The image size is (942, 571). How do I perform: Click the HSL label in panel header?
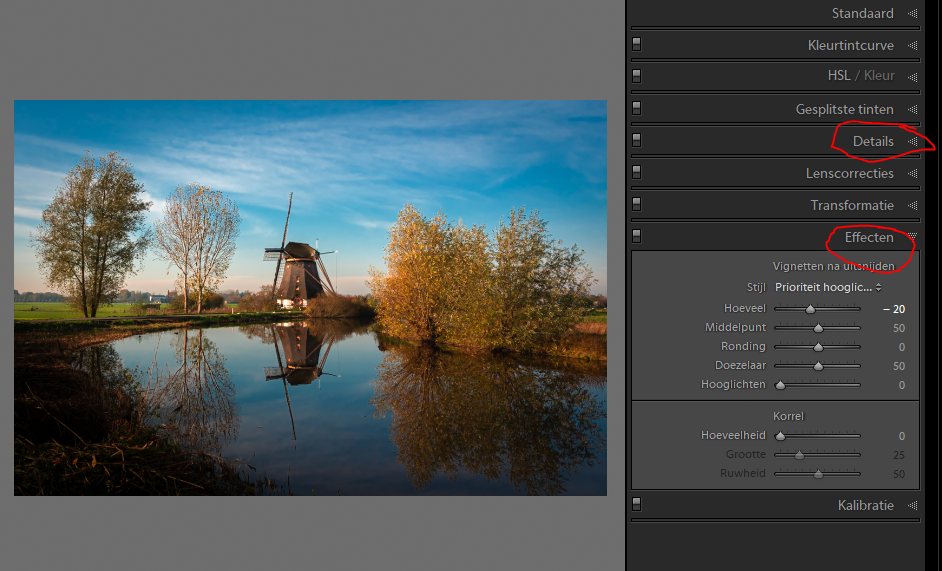tap(839, 76)
